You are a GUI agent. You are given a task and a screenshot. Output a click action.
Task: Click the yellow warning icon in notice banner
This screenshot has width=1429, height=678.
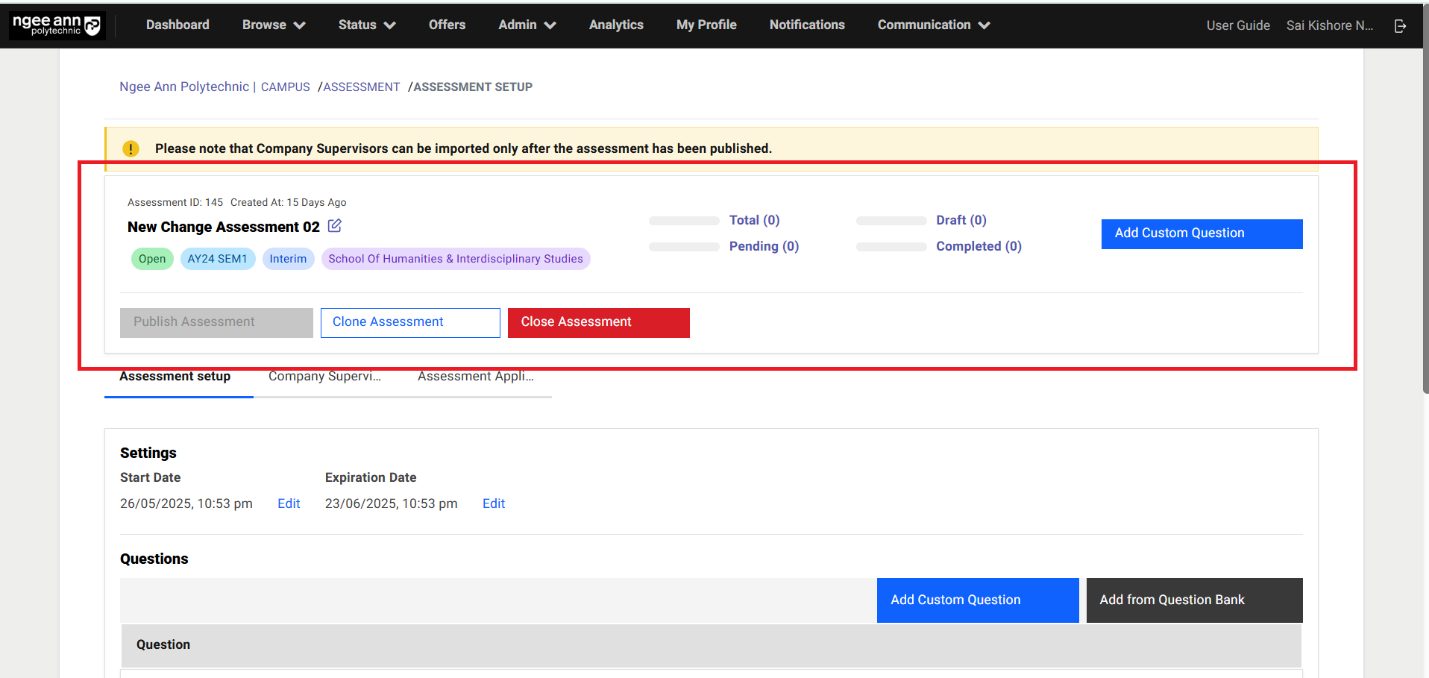coord(131,149)
